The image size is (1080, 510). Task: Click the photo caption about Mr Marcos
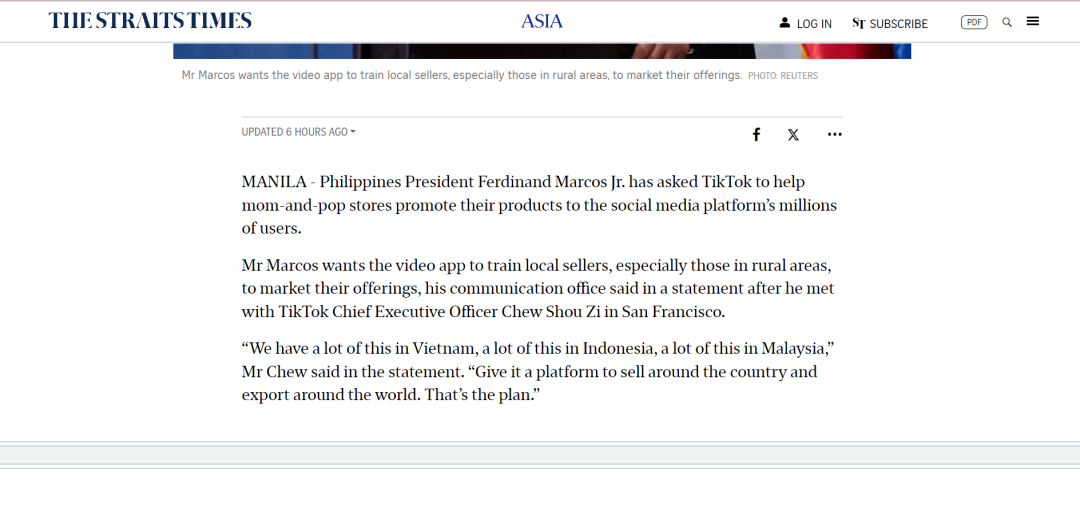[462, 75]
